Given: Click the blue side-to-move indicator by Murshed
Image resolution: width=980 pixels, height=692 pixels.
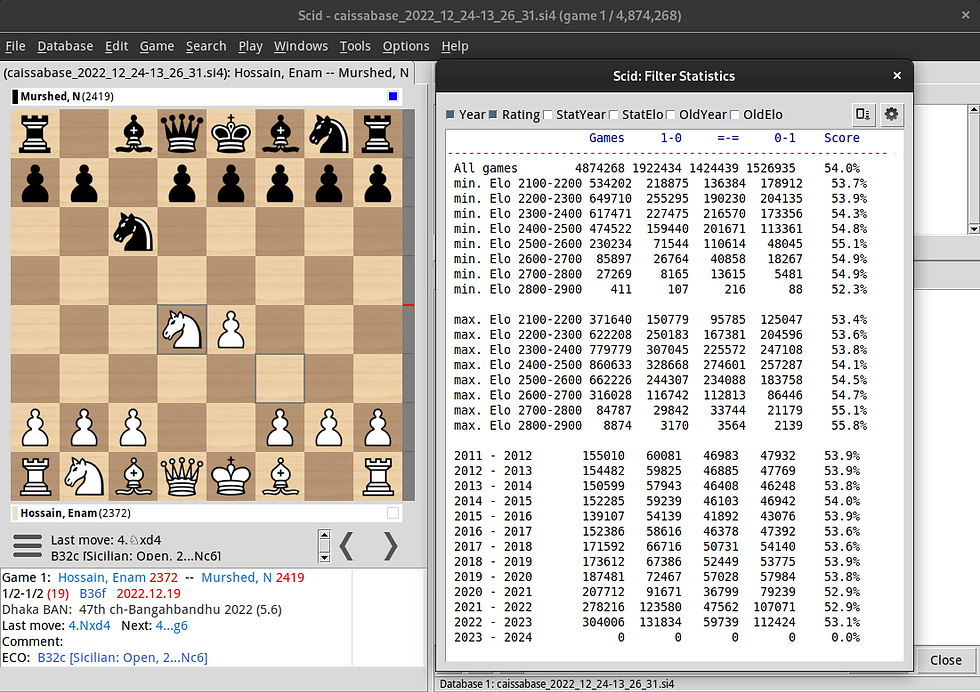Looking at the screenshot, I should coord(392,96).
